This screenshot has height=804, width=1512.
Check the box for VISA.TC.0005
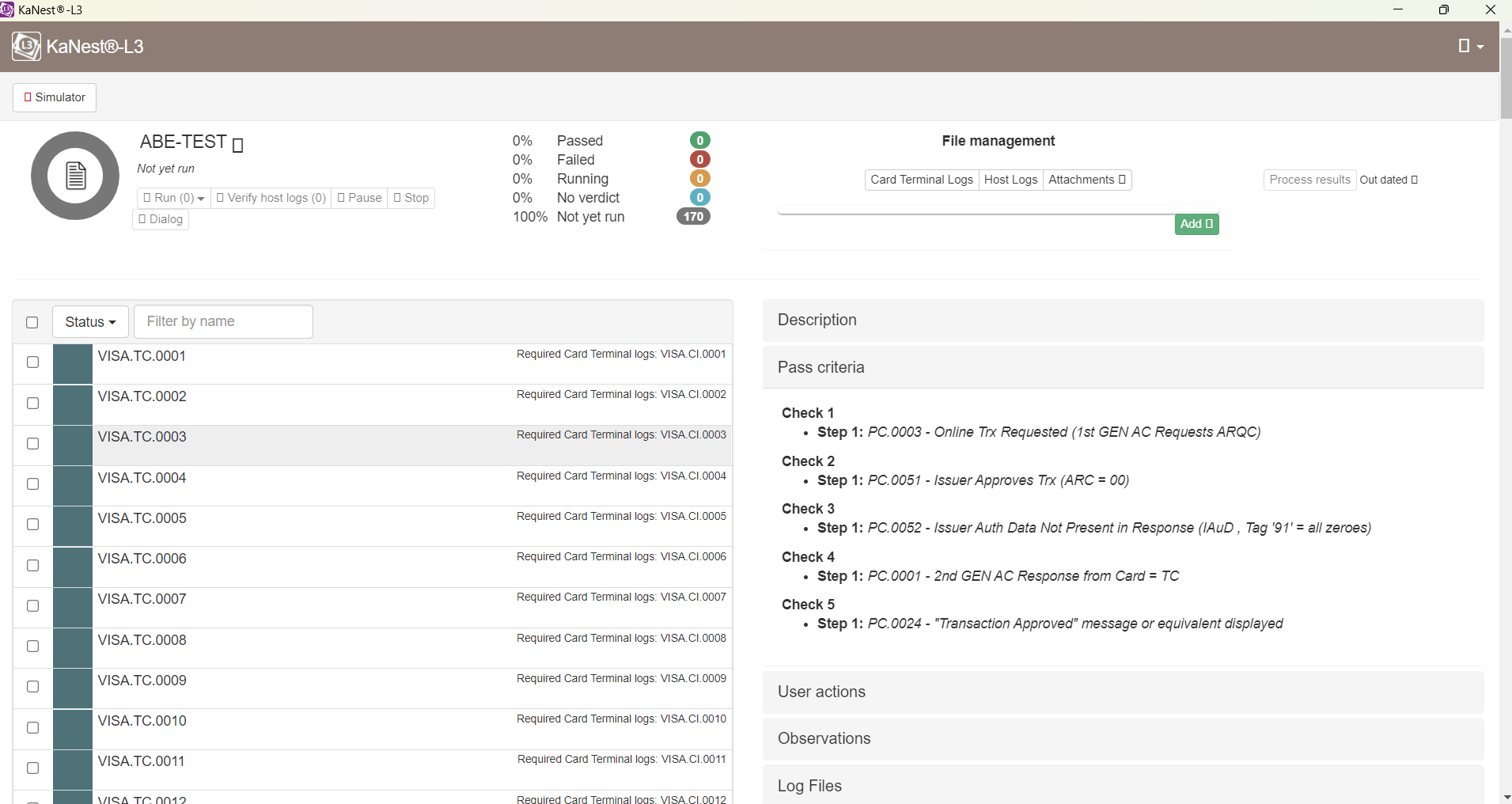tap(32, 525)
